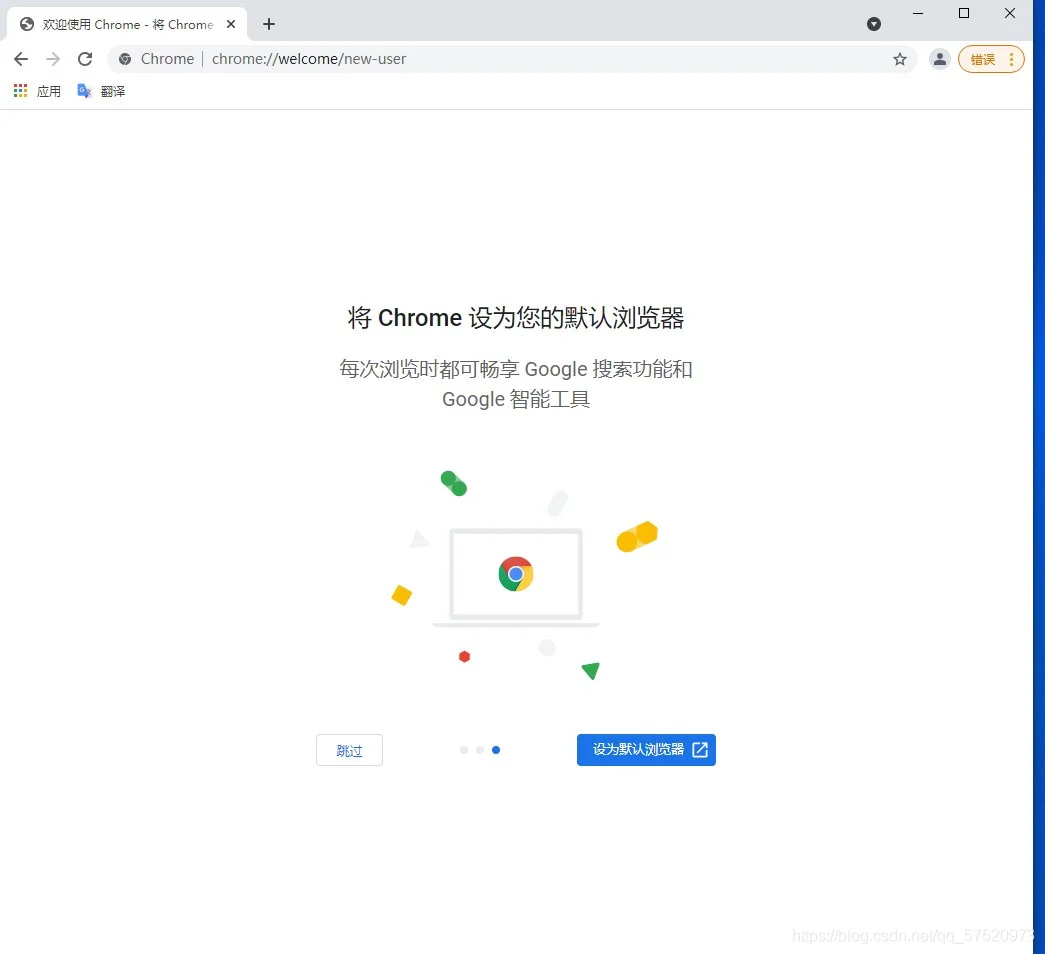Select the 欢迎使用 Chrome tab
This screenshot has height=954, width=1045.
click(127, 25)
